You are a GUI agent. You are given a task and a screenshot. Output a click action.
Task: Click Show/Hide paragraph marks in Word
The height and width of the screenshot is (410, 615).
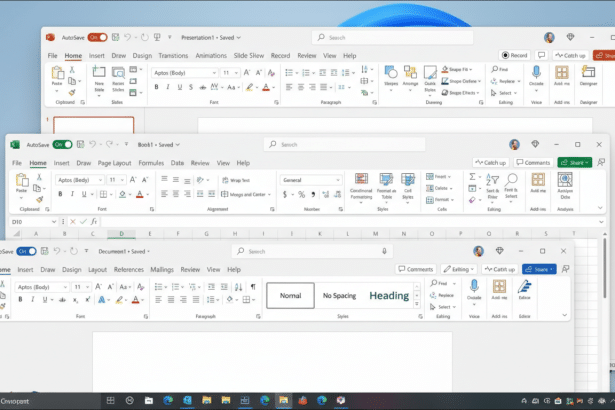point(253,287)
